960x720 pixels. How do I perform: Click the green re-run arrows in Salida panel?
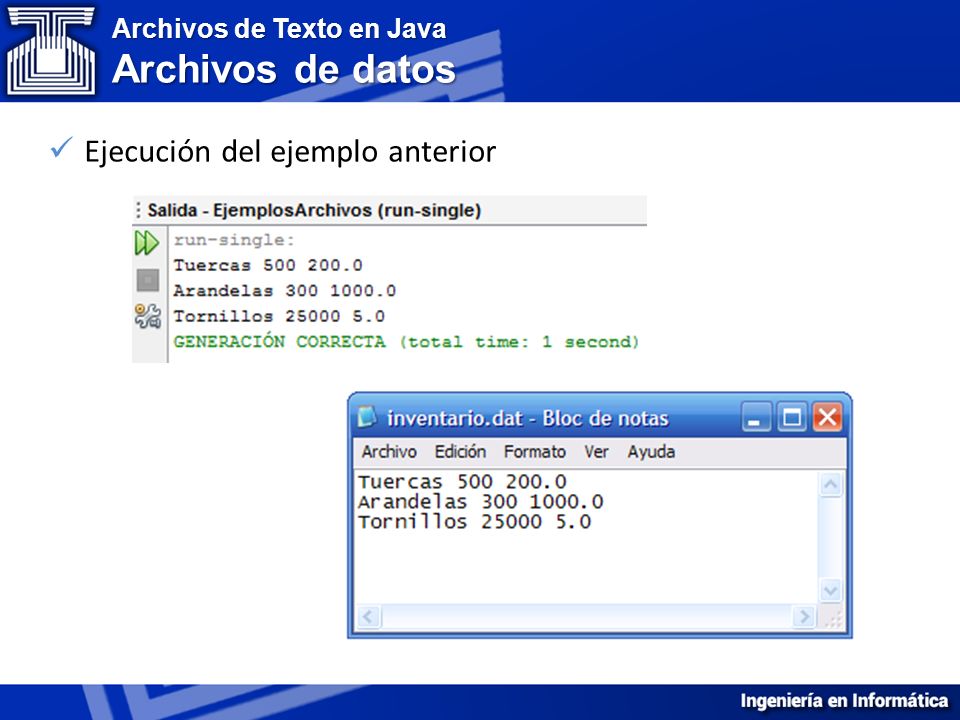click(147, 243)
